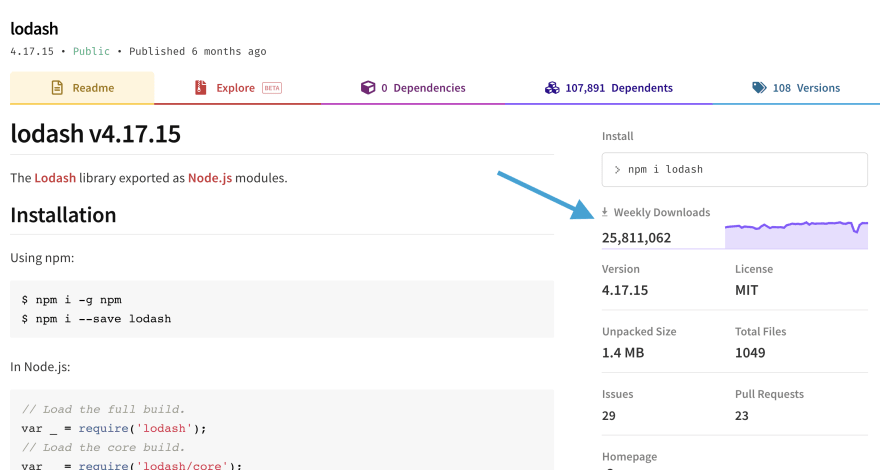Open the Pull Requests count 23
This screenshot has height=470, width=880.
742,416
